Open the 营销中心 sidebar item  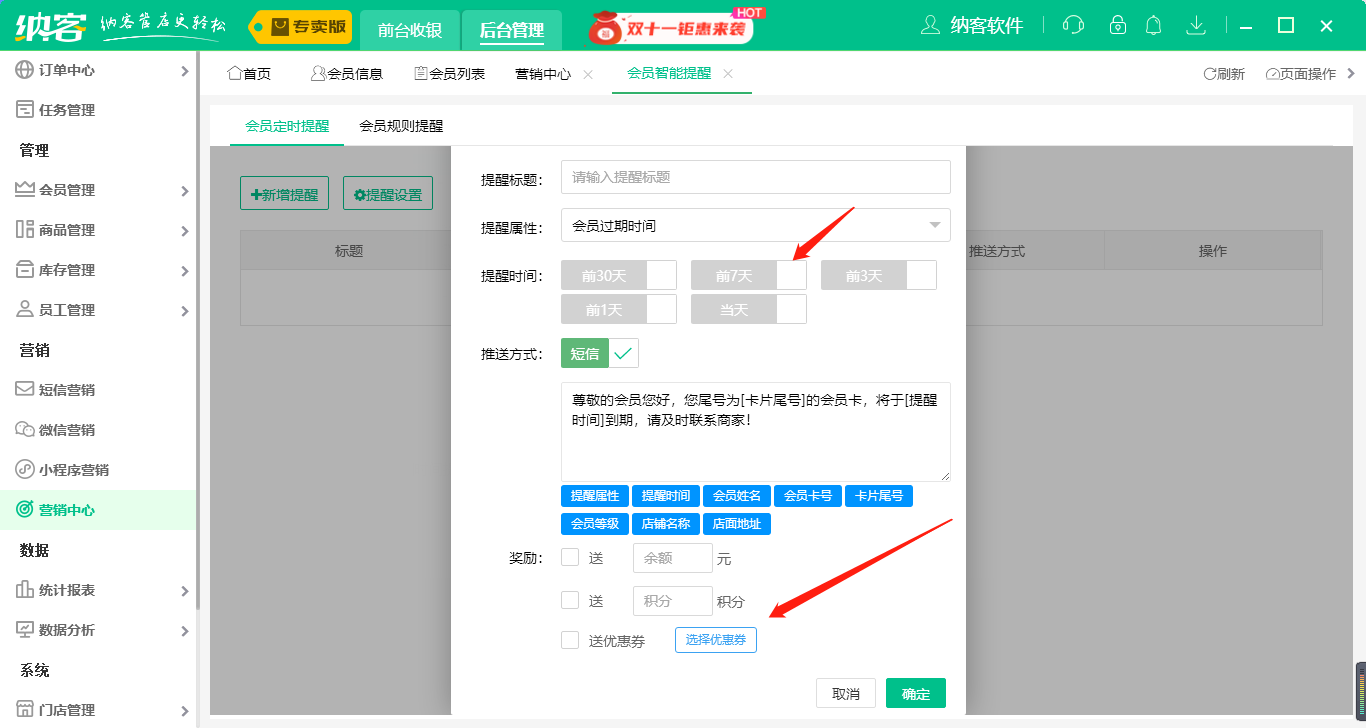coord(62,509)
